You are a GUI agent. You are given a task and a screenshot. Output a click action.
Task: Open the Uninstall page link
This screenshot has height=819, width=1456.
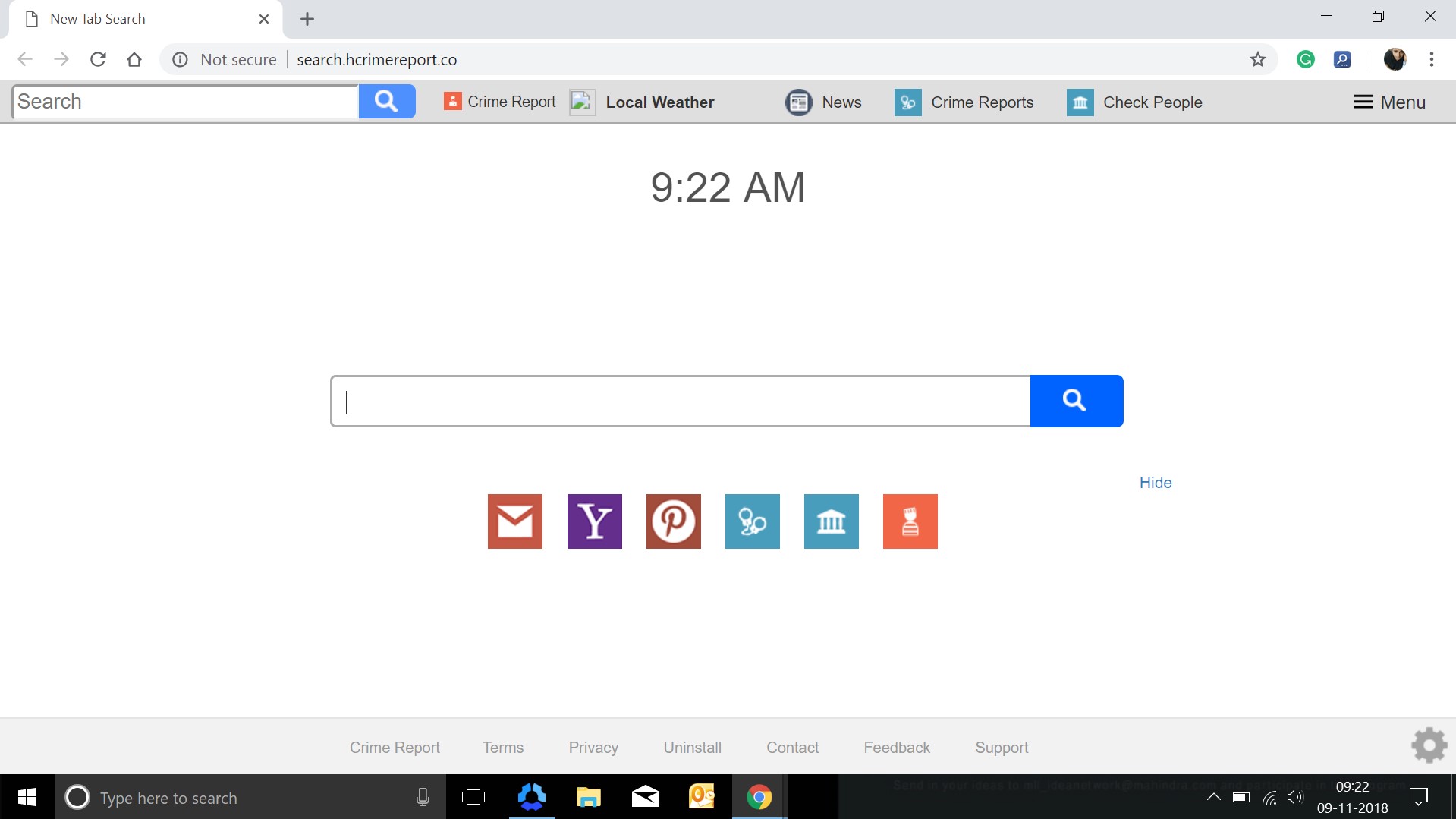[691, 747]
